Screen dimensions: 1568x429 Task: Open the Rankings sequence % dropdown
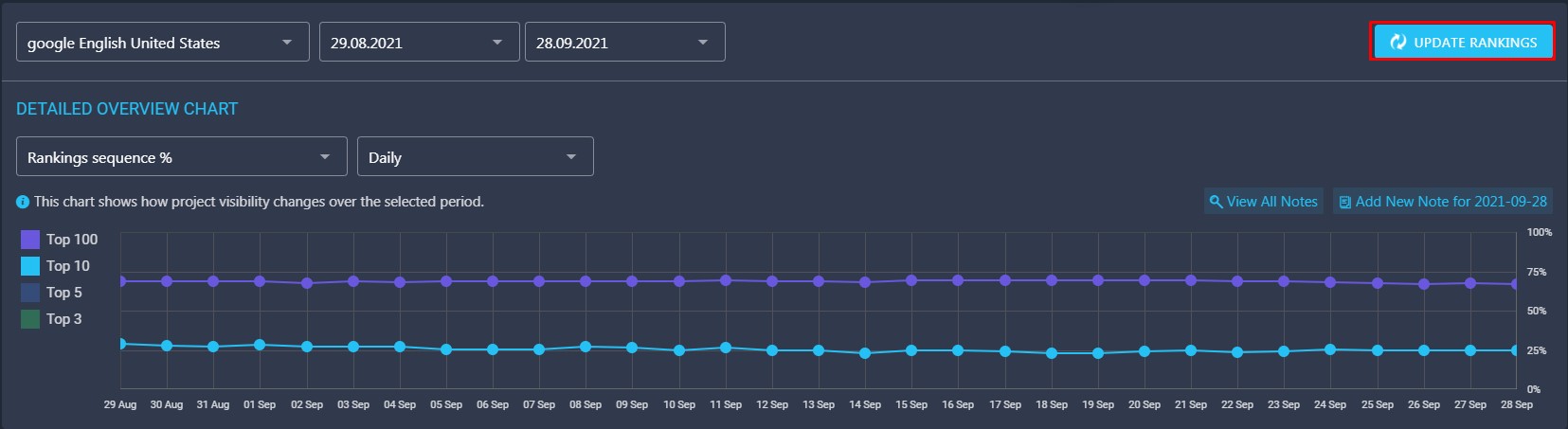pyautogui.click(x=181, y=156)
